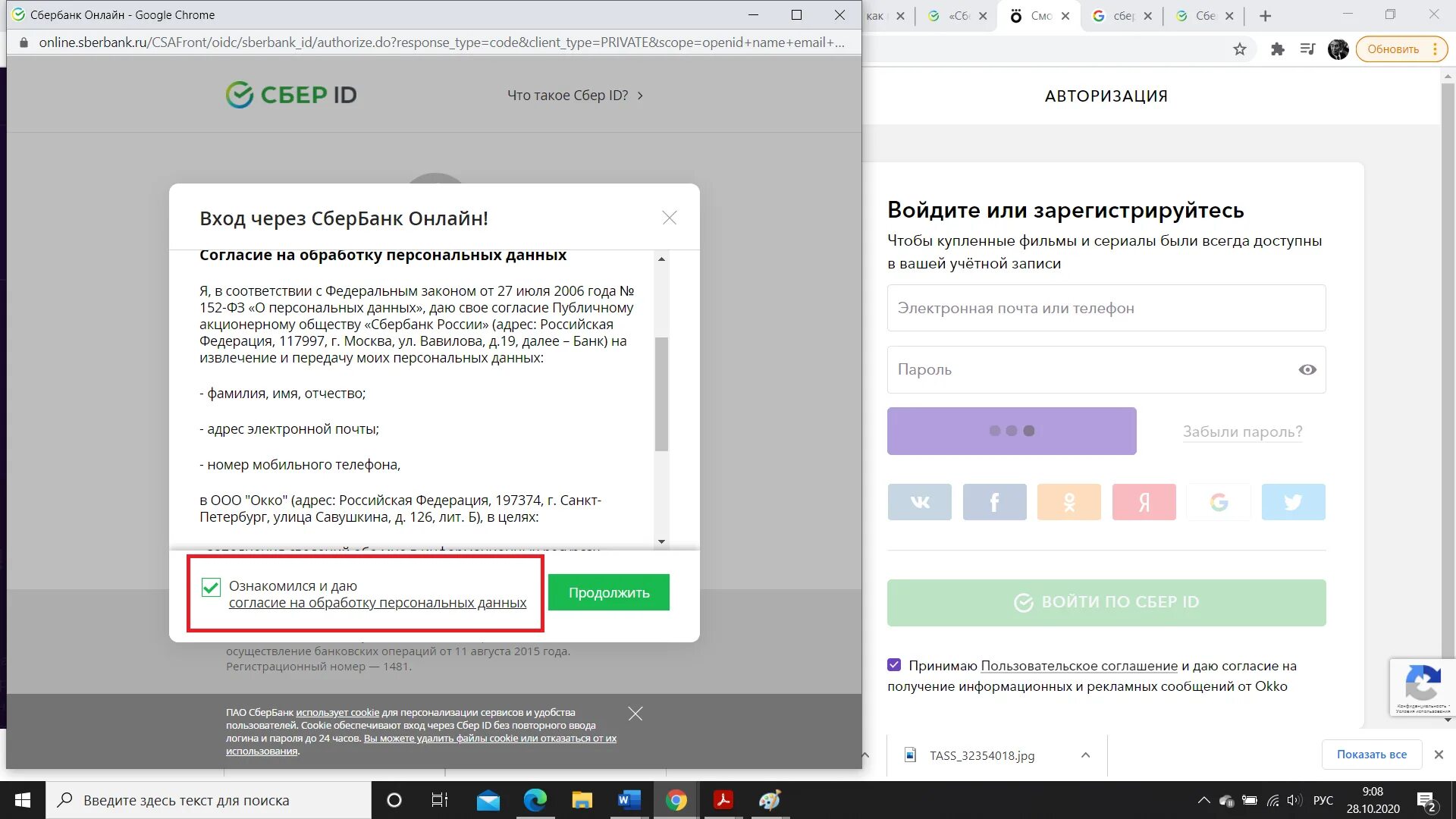
Task: Launch Microsoft Edge from taskbar
Action: (535, 800)
